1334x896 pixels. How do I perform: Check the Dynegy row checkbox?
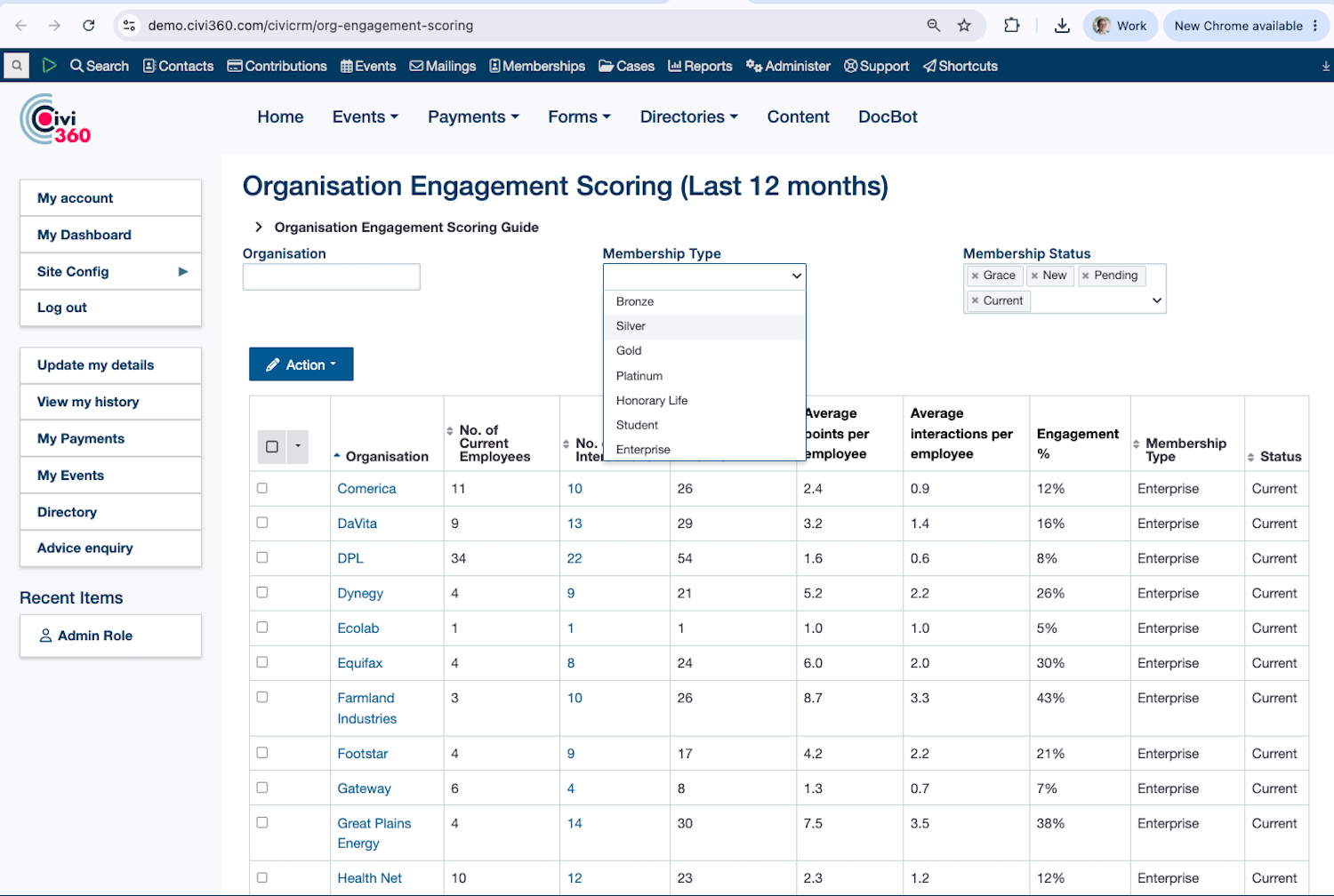pos(262,592)
